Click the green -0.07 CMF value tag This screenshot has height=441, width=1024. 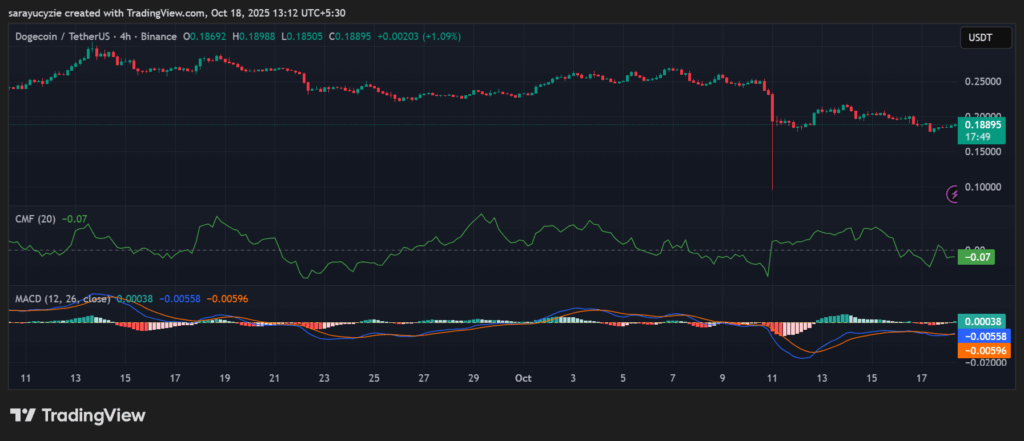tap(976, 257)
